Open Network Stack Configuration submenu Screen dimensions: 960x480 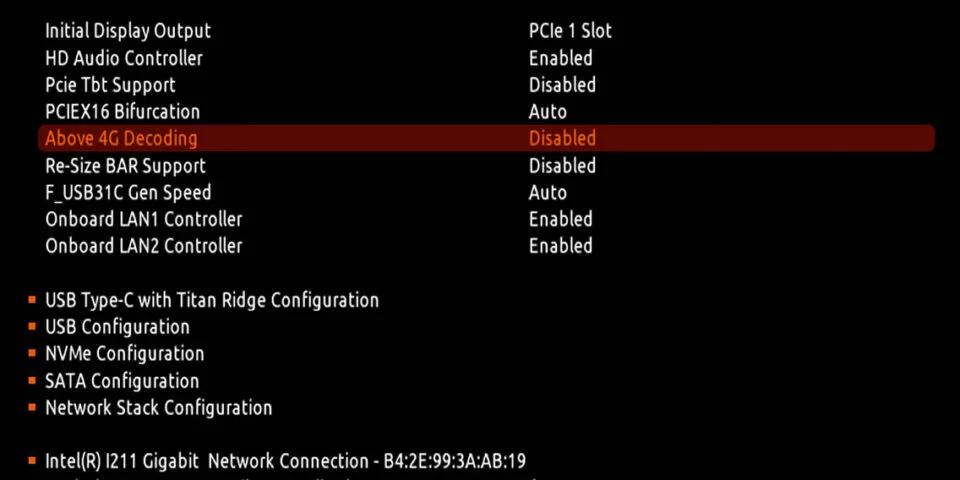(x=159, y=408)
